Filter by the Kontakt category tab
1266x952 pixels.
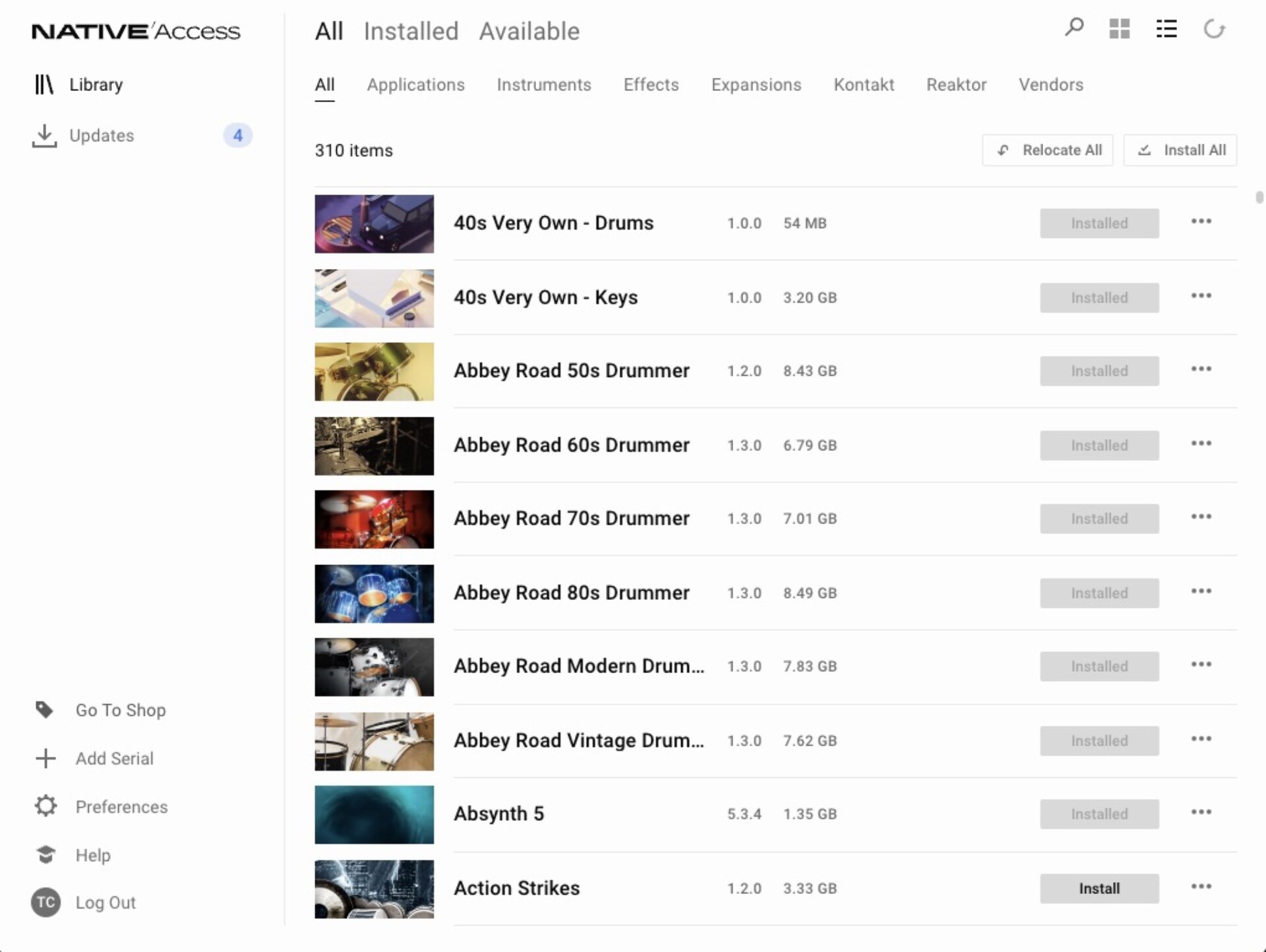(x=863, y=84)
